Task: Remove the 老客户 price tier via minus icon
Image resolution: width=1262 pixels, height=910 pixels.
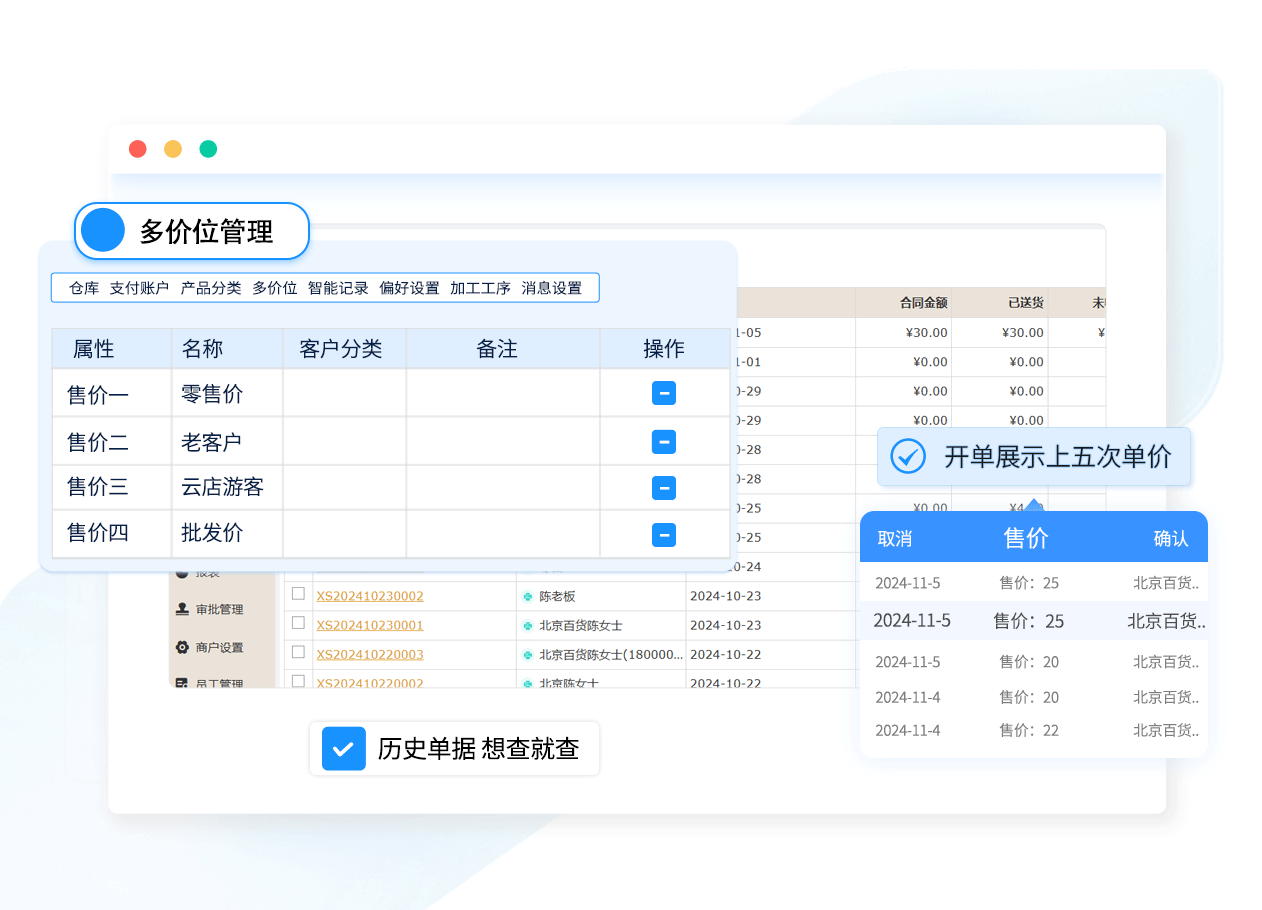Action: click(x=663, y=441)
